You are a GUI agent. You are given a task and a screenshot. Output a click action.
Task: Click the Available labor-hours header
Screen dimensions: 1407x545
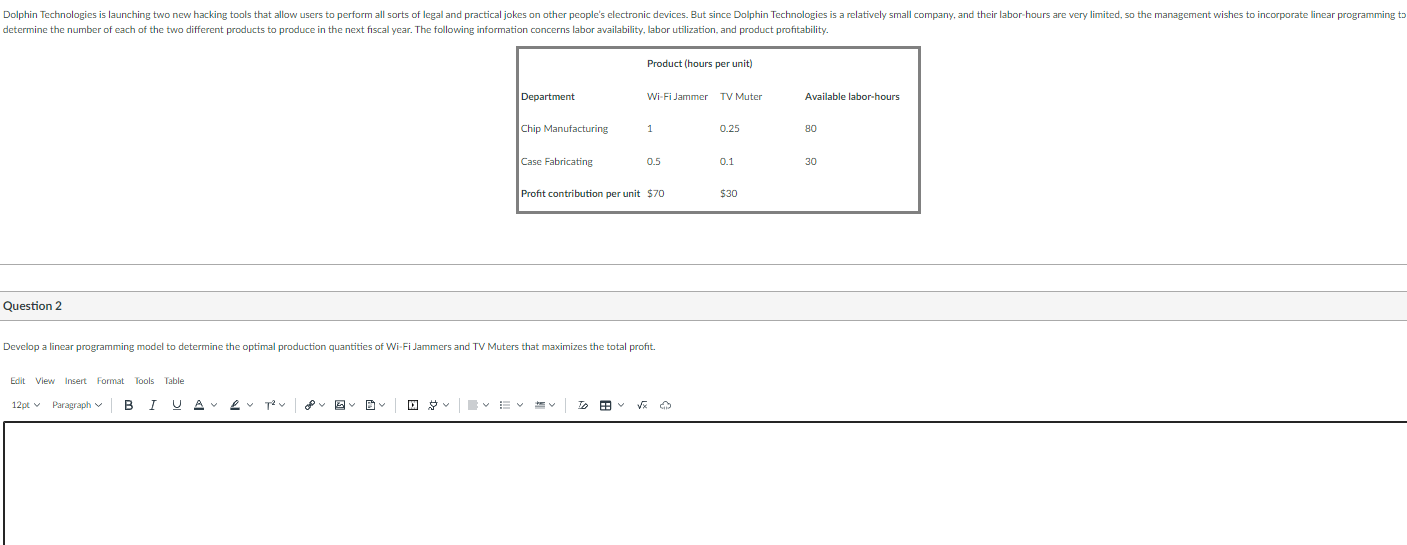852,97
